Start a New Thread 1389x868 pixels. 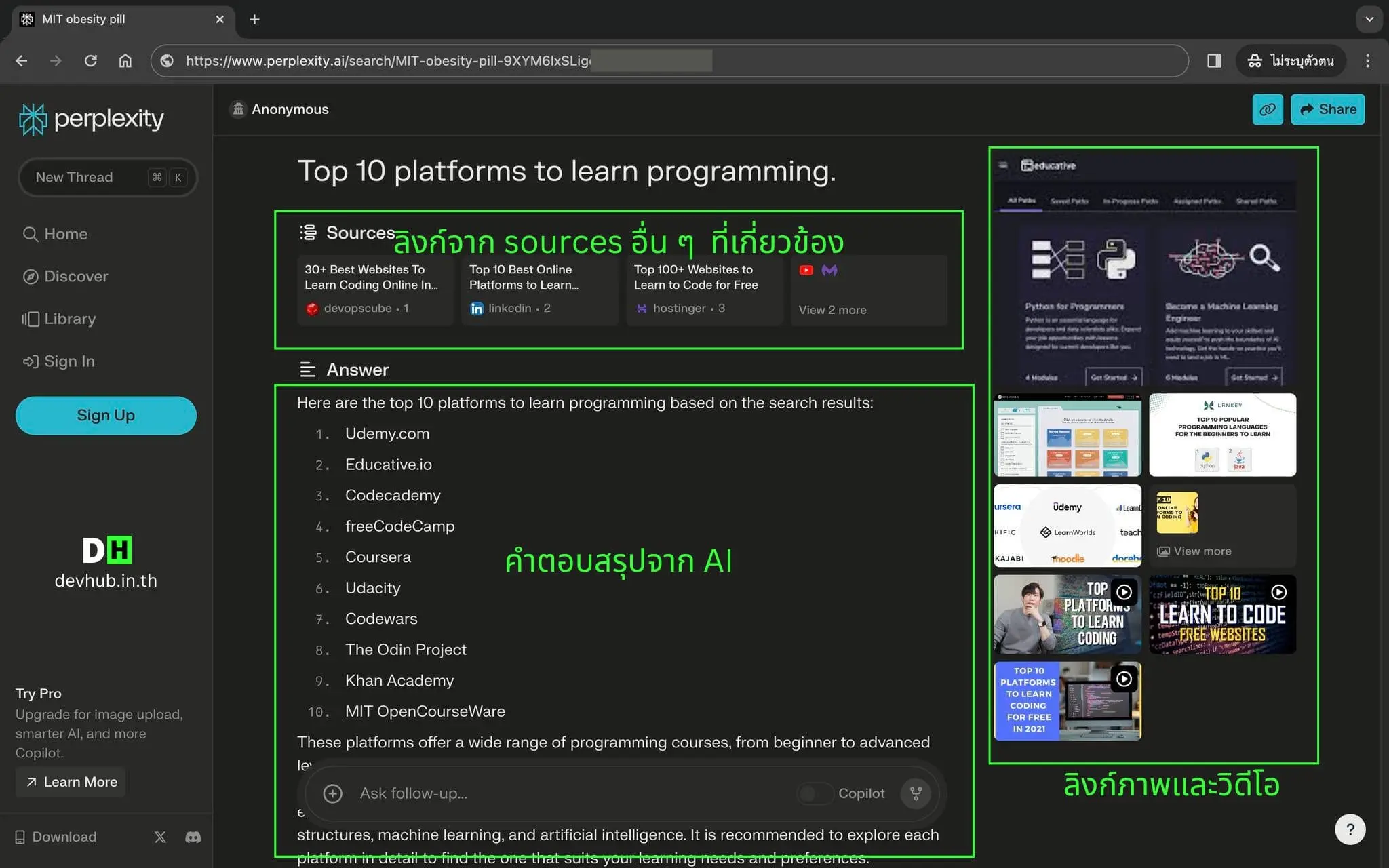(107, 177)
